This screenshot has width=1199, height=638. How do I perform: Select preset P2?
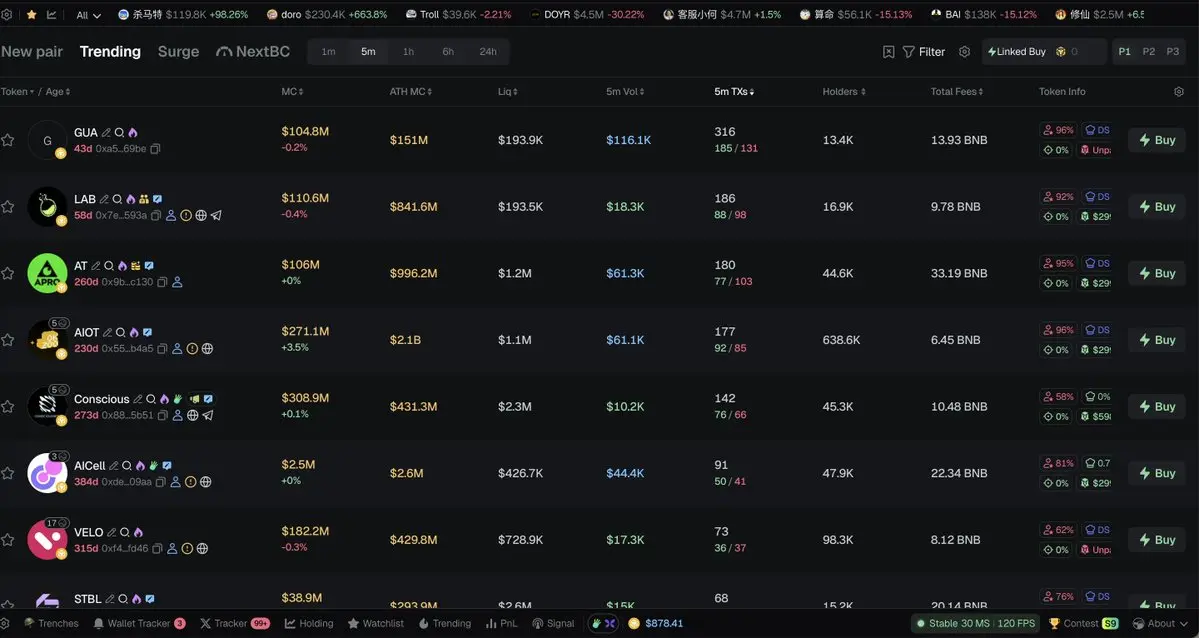point(1149,51)
